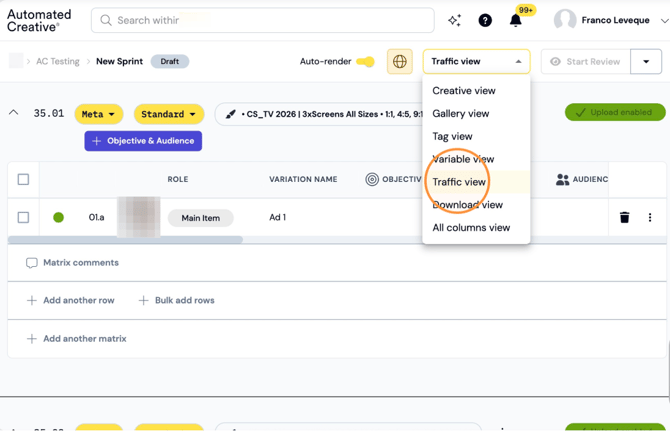Open Matrix comments
Image resolution: width=670 pixels, height=431 pixels.
(72, 263)
